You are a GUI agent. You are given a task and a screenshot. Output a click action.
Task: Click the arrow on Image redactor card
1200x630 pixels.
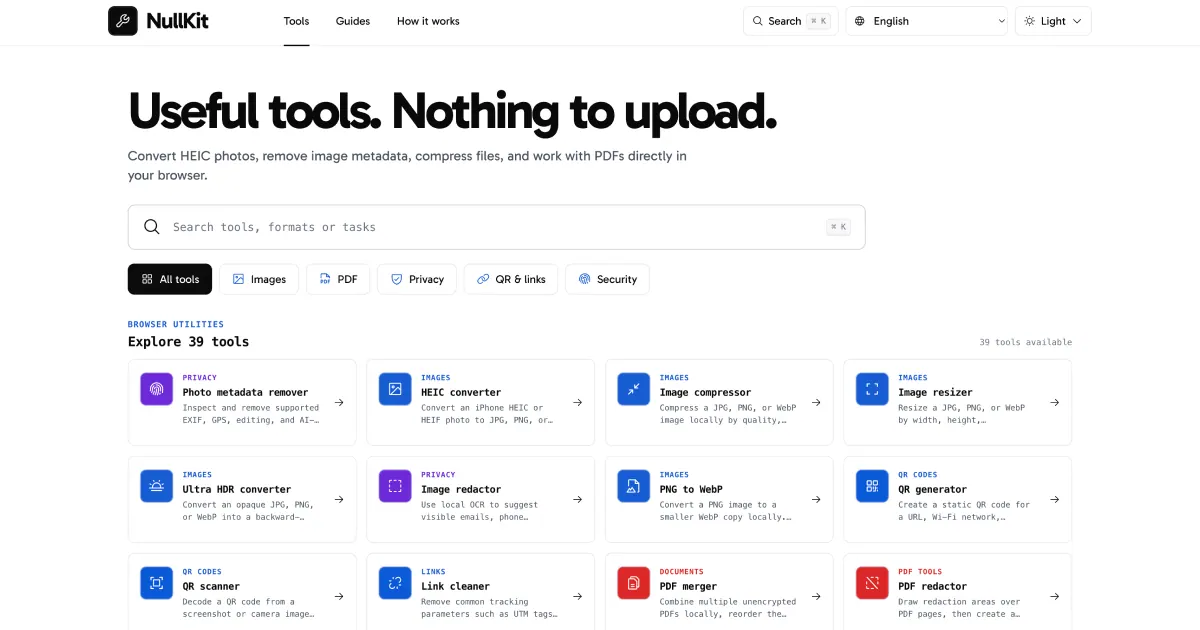point(577,499)
